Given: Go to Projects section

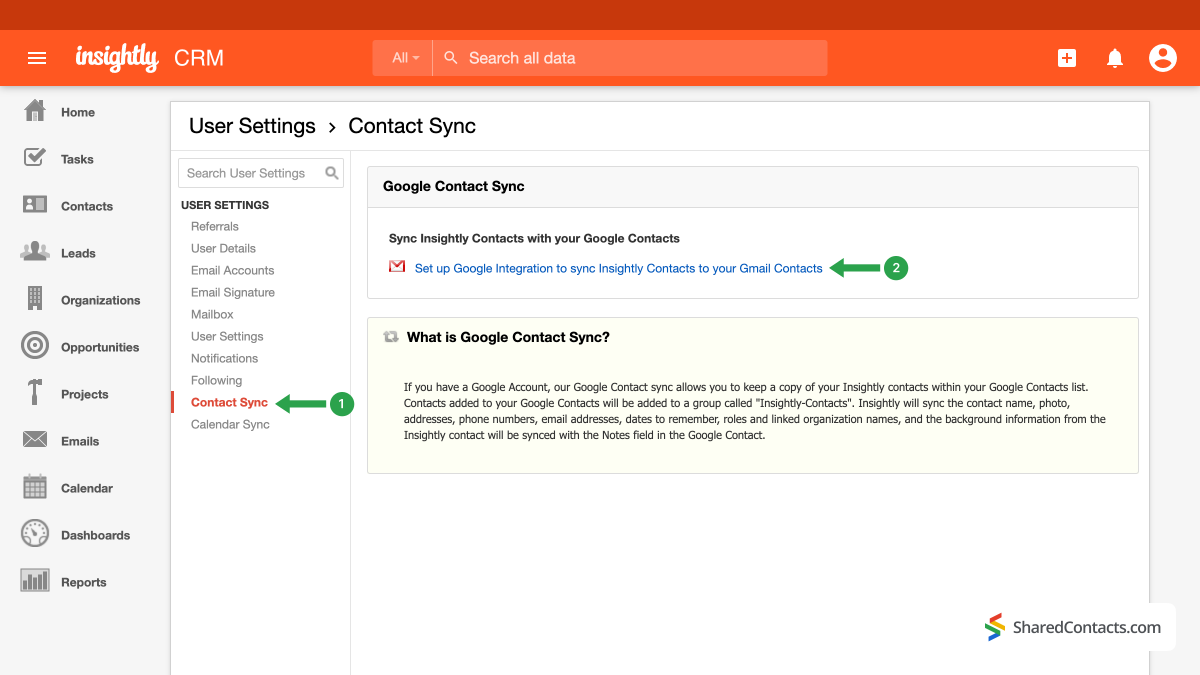Looking at the screenshot, I should 84,395.
